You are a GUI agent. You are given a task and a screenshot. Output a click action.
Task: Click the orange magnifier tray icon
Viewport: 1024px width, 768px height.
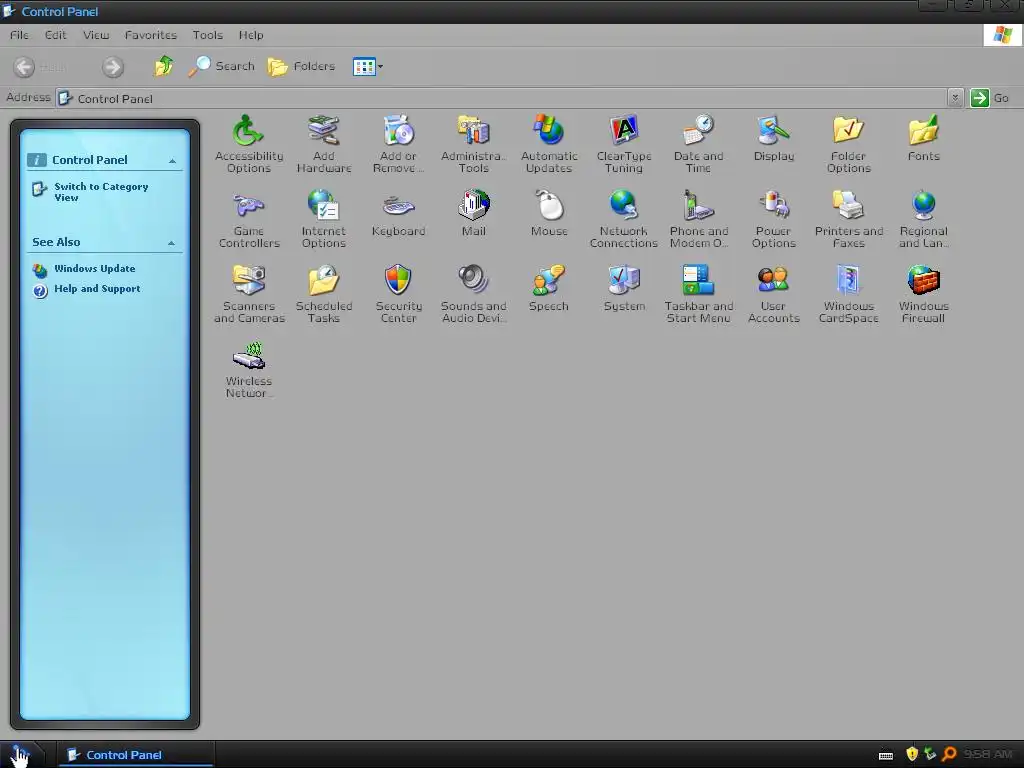point(949,754)
